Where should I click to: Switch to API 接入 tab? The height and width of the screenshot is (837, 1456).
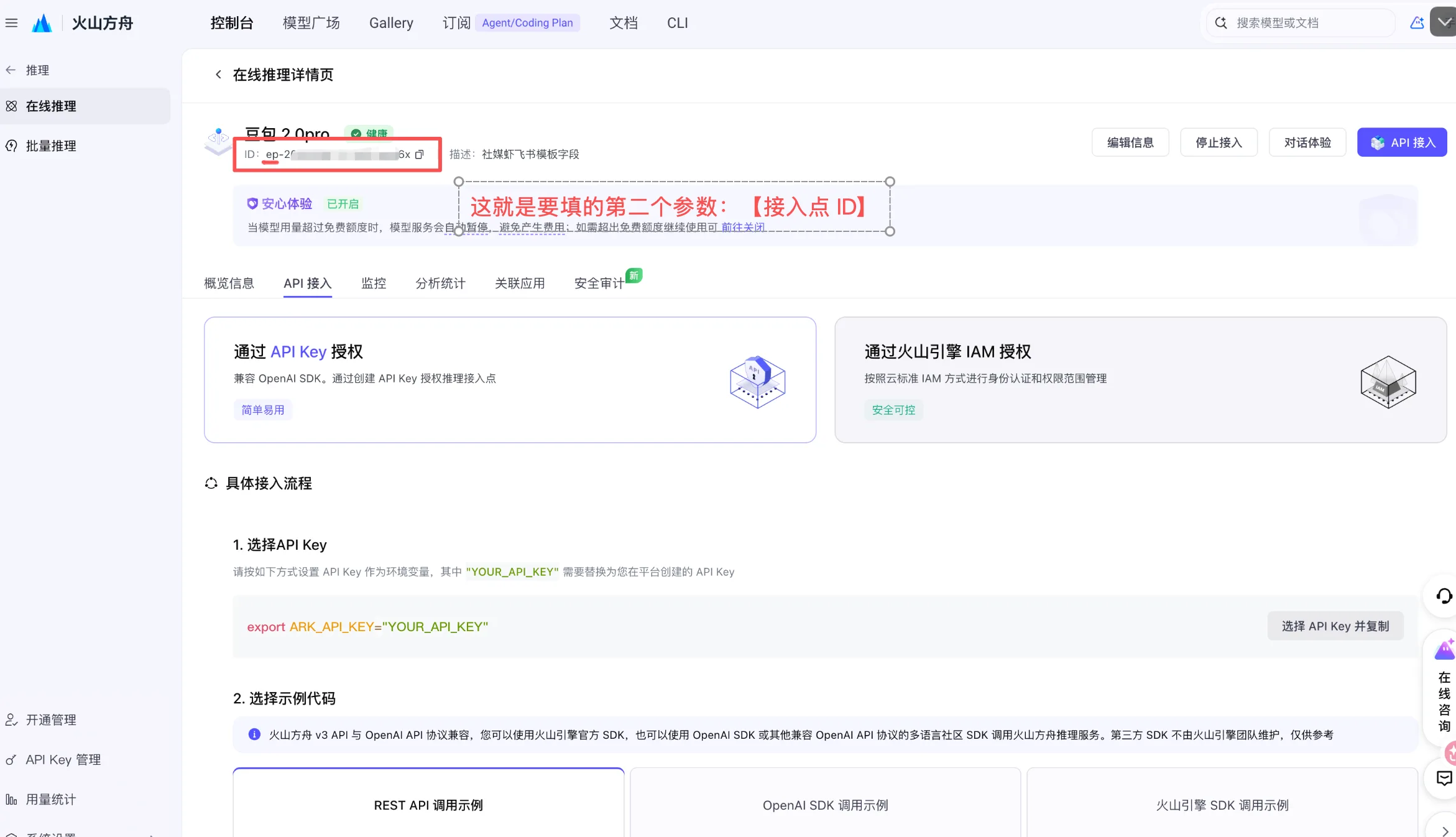pos(308,284)
